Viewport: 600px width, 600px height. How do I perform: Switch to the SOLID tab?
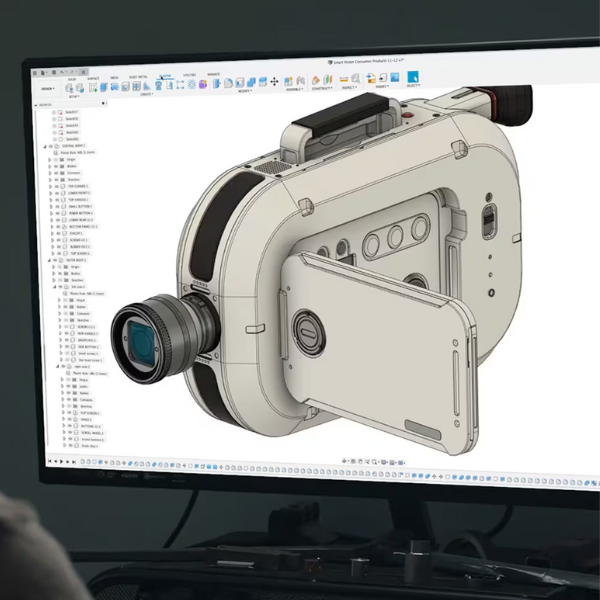(x=72, y=79)
